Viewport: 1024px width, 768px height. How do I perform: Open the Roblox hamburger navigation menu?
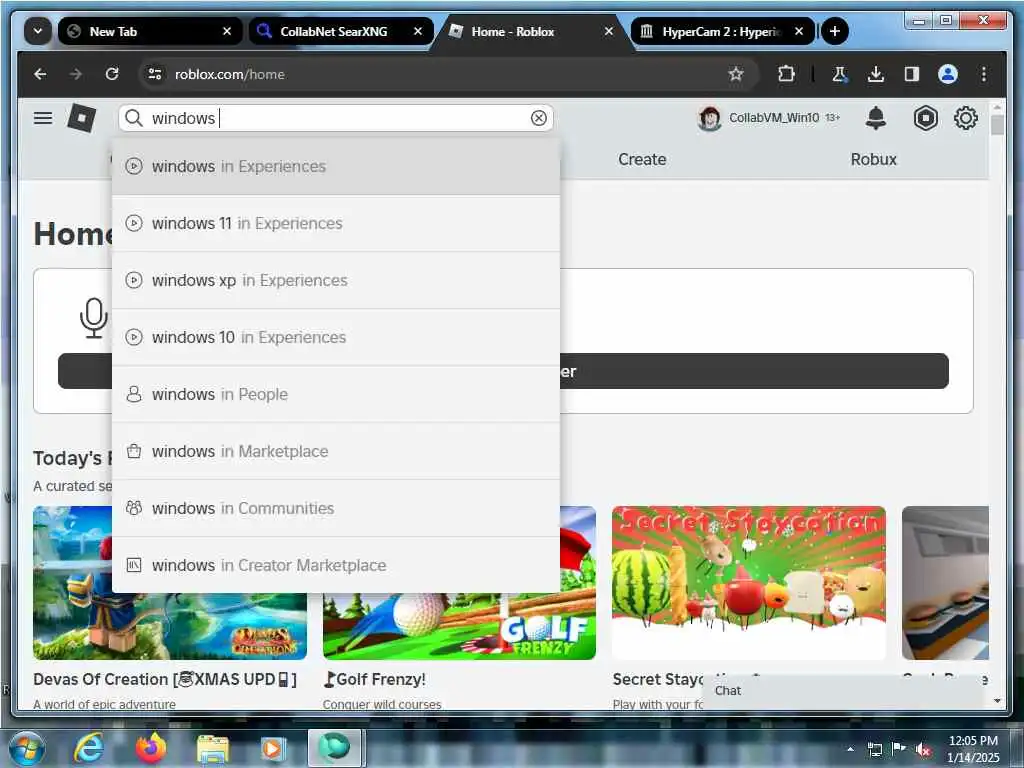[43, 118]
